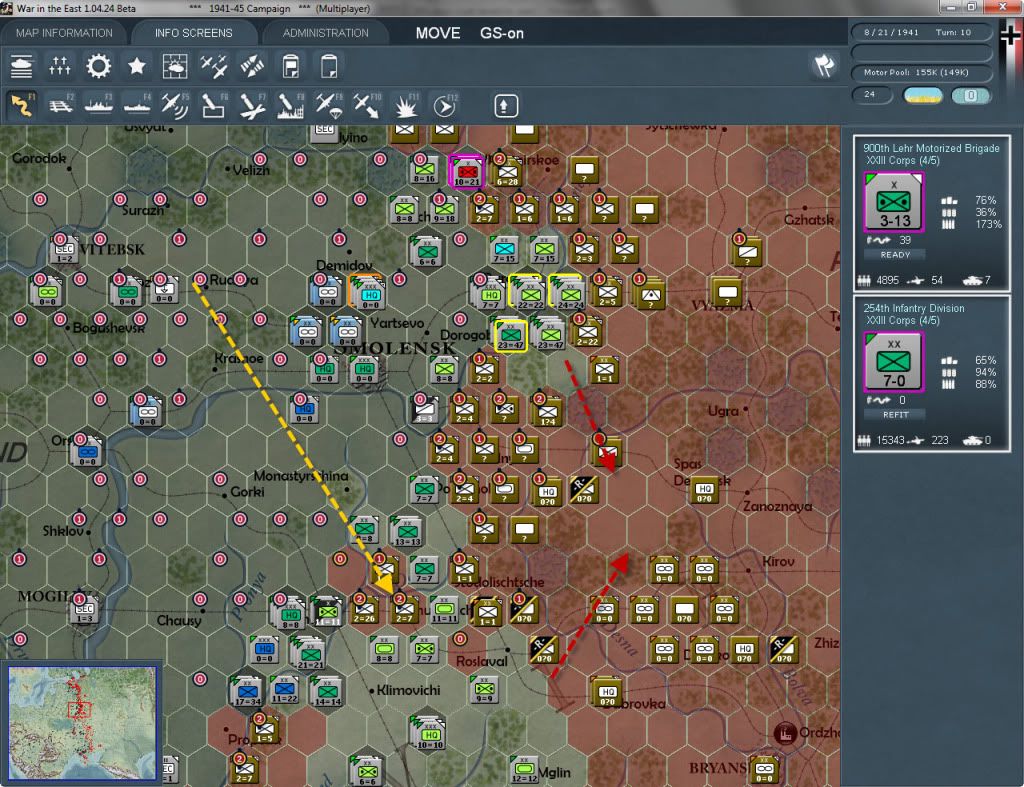Viewport: 1024px width, 787px height.
Task: Select the F8 bomb city mode icon
Action: point(291,106)
